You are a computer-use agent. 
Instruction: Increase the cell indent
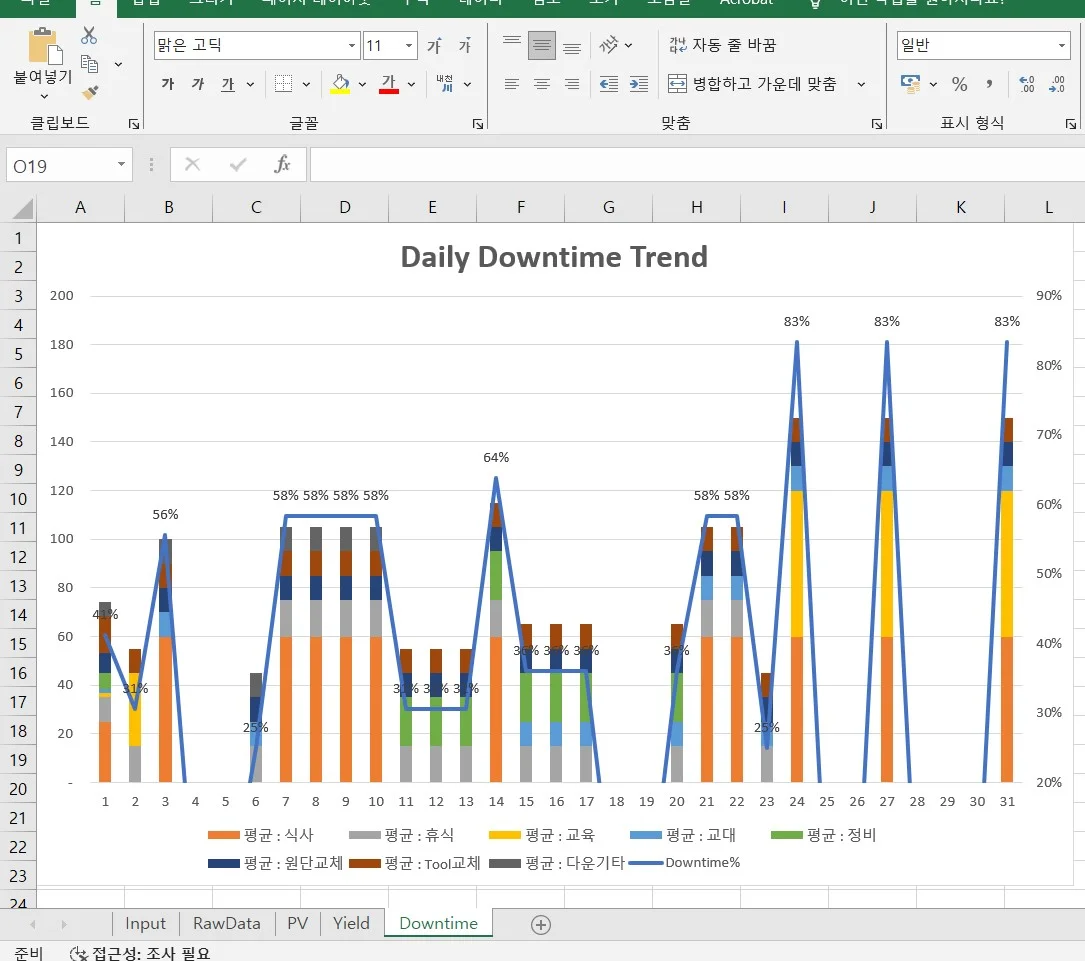tap(639, 84)
